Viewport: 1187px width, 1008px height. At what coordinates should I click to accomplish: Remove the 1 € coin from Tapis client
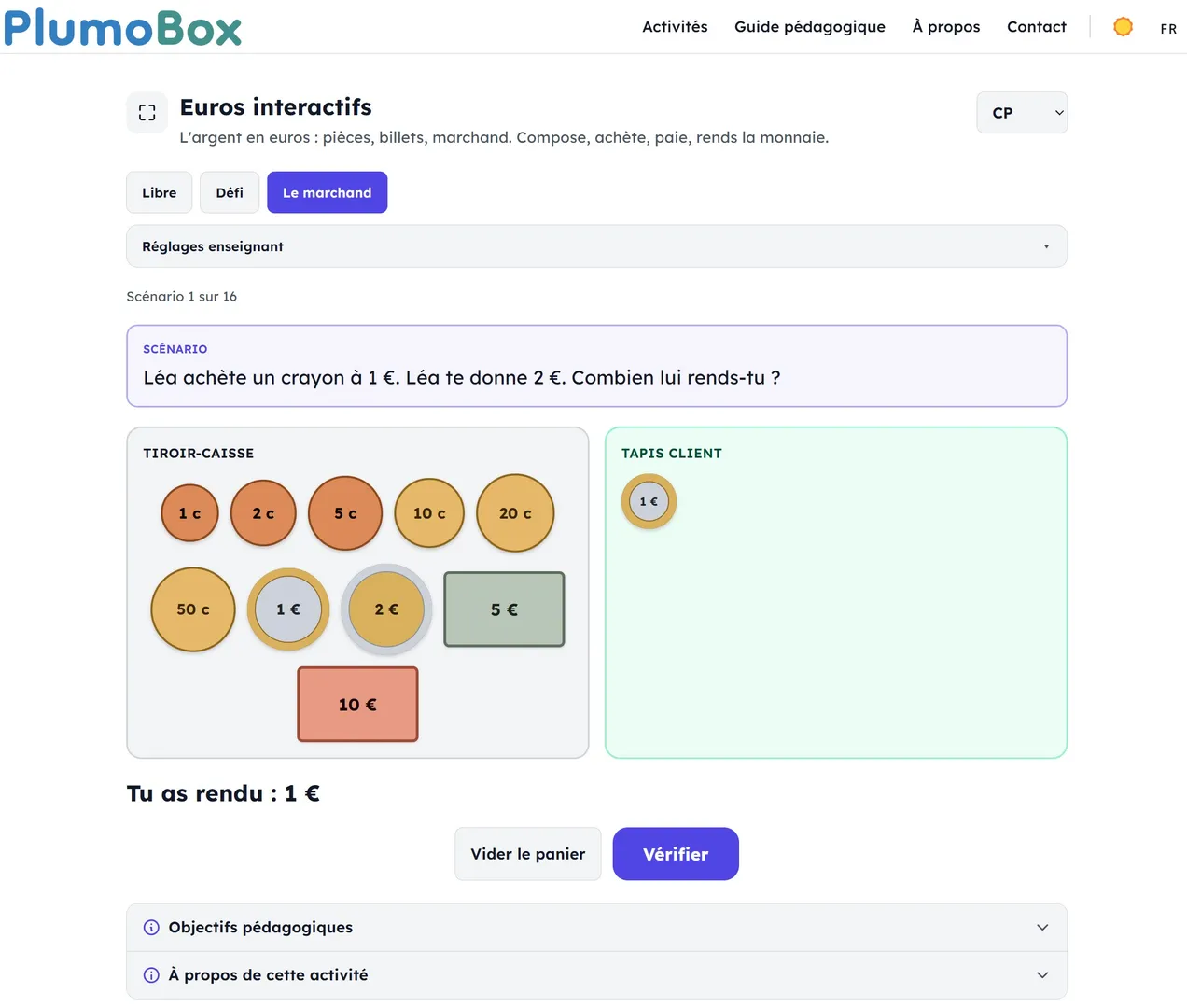click(x=649, y=501)
